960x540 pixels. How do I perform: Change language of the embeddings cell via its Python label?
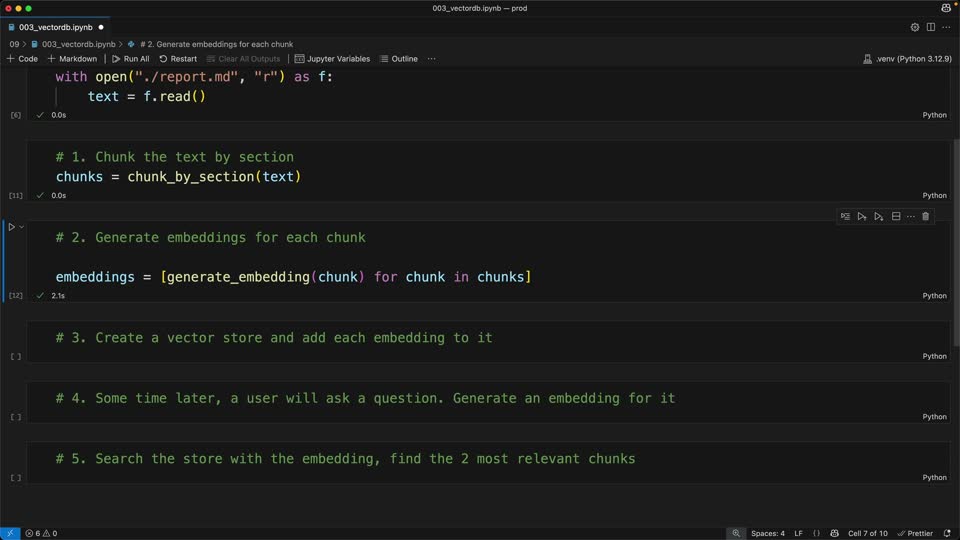934,296
